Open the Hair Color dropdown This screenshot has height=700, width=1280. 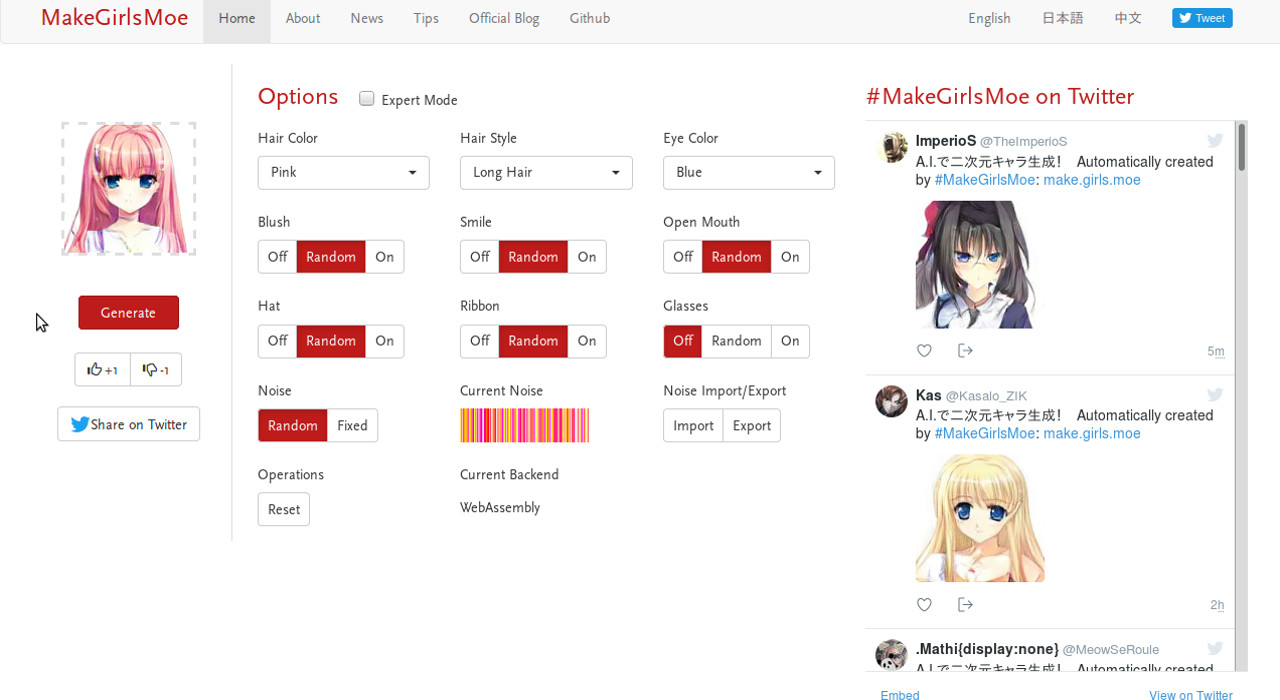343,173
